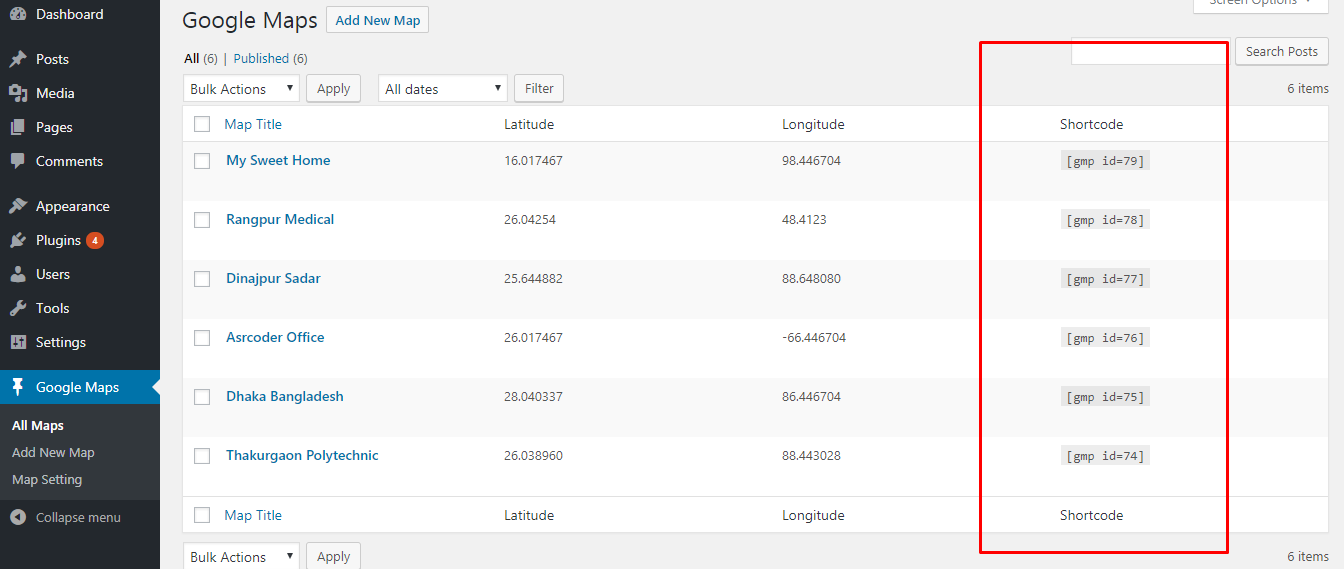Select the Pages icon in sidebar

[x=18, y=127]
